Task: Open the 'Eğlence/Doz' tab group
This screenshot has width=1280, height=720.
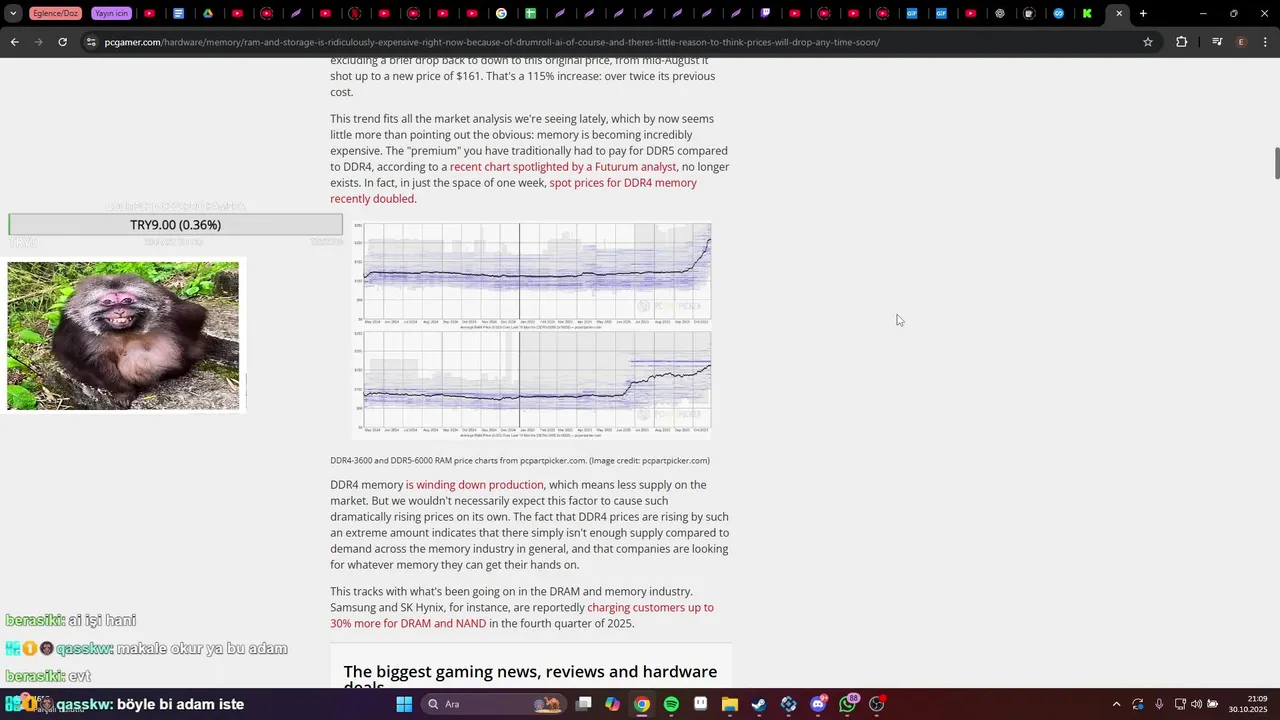Action: click(x=56, y=14)
